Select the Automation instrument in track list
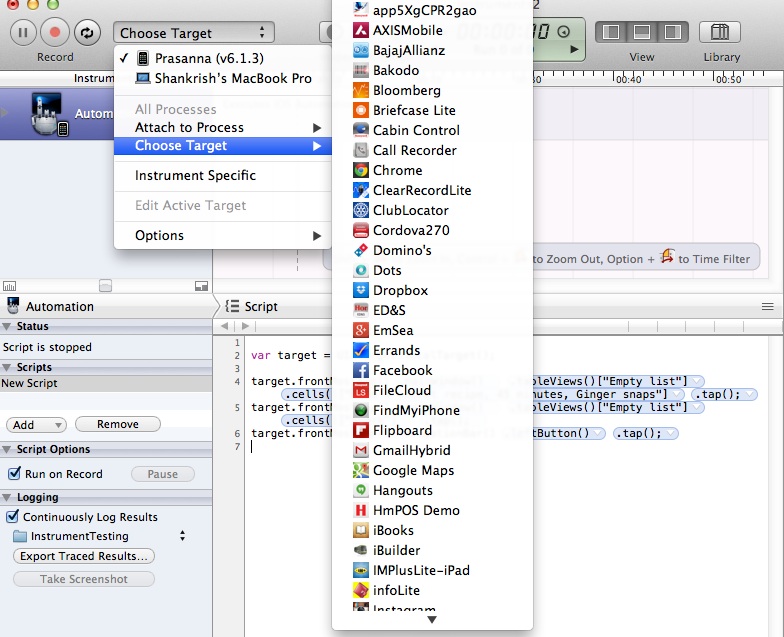The height and width of the screenshot is (637, 784). pyautogui.click(x=57, y=114)
